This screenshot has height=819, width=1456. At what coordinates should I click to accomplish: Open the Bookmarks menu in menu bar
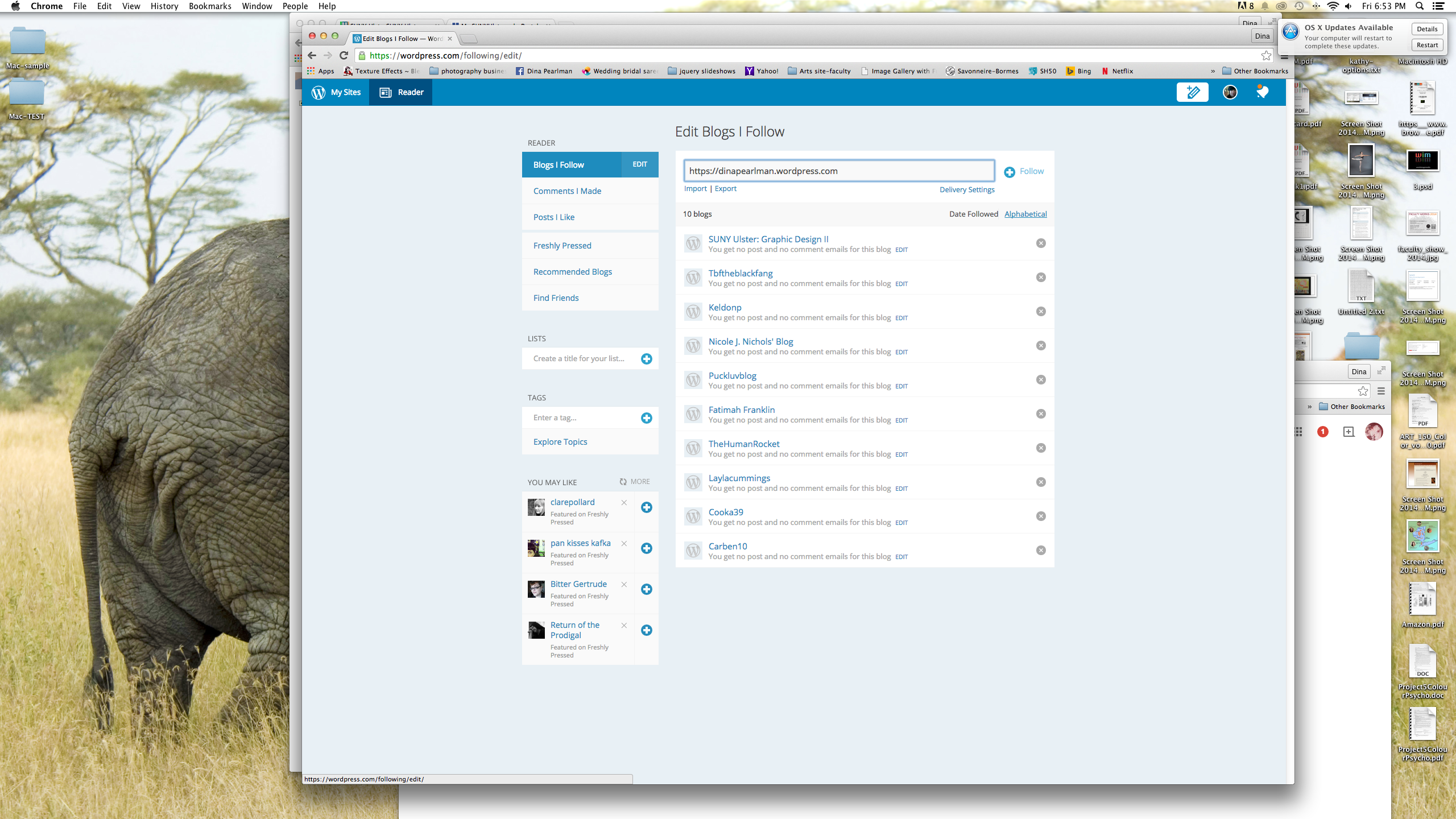(210, 6)
